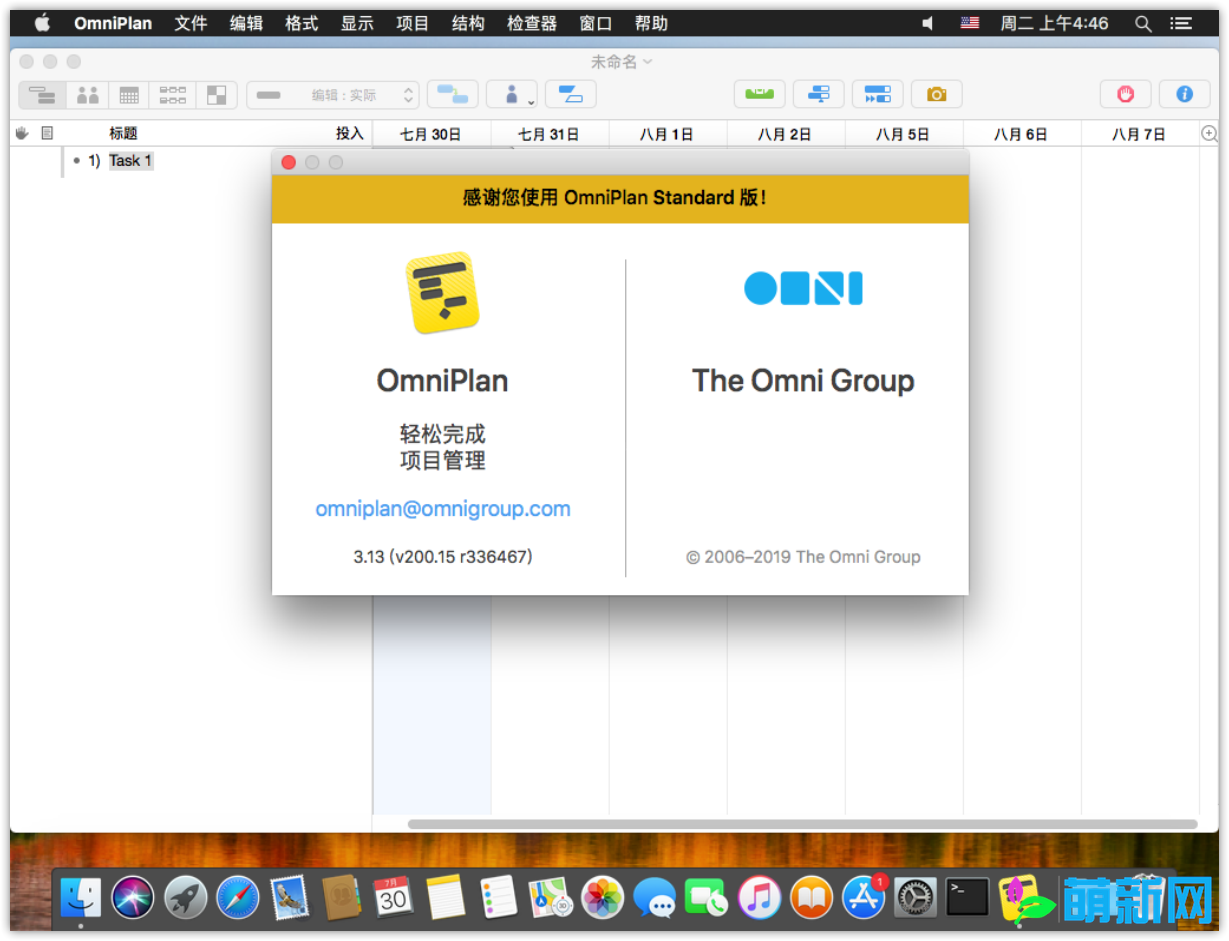Click the orange camera snapshot button
Screen dimensions: 1229x941
pyautogui.click(x=937, y=95)
